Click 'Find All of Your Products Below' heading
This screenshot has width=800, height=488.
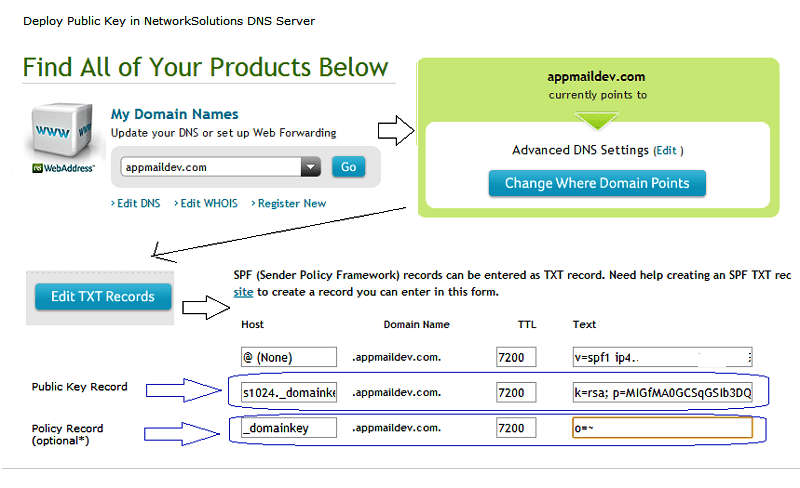pos(206,67)
